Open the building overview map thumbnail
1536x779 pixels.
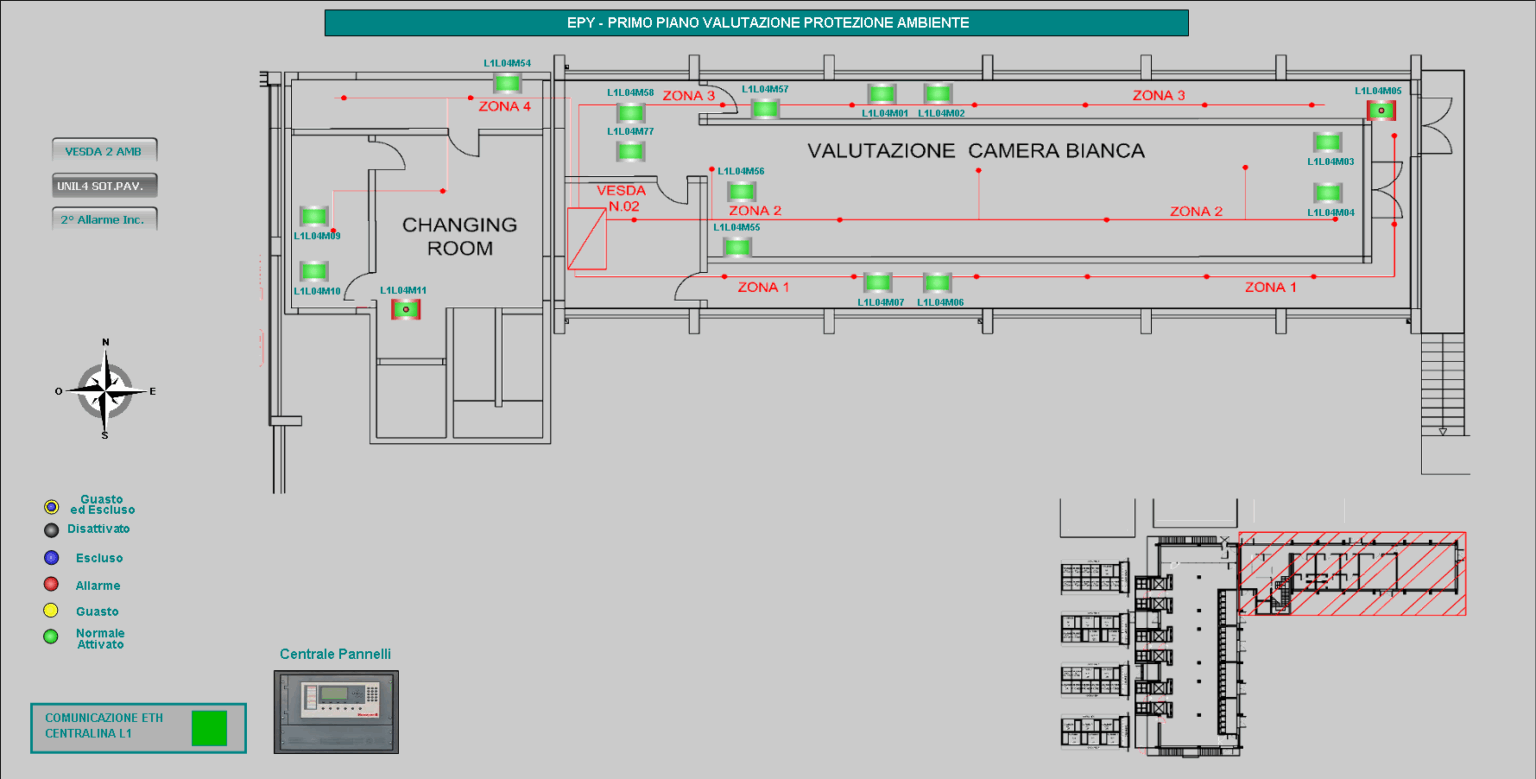(1263, 626)
